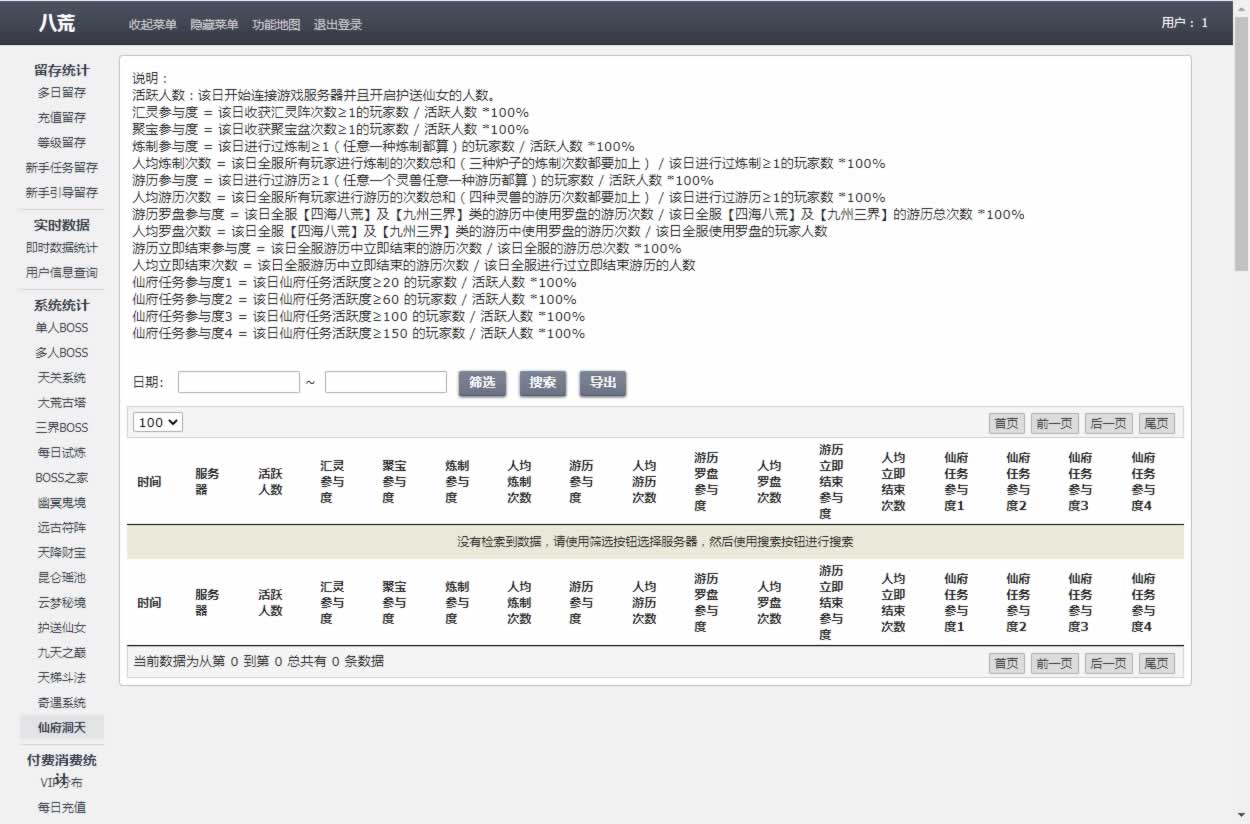Viewport: 1250px width, 824px height.
Task: Collapse the 留存统计 sidebar section
Action: click(61, 70)
